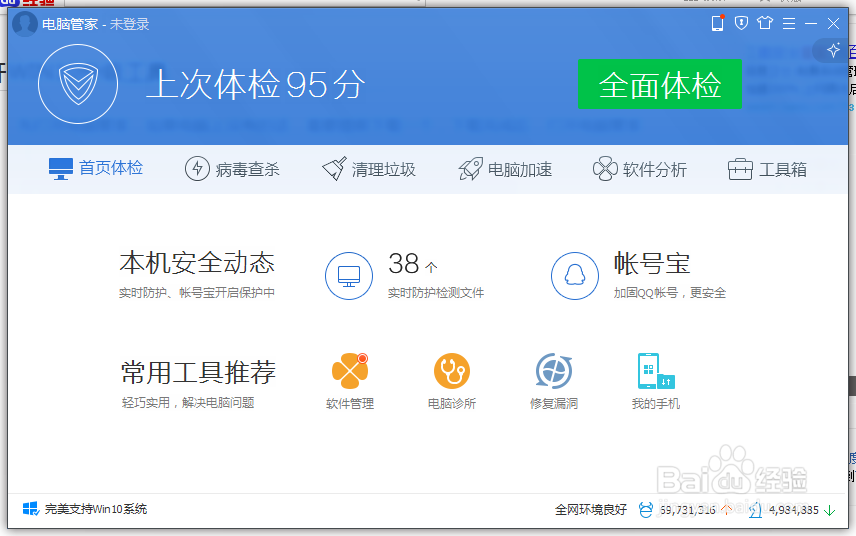This screenshot has width=856, height=536.
Task: Click 实时防护检测文件 label
Action: click(x=436, y=293)
